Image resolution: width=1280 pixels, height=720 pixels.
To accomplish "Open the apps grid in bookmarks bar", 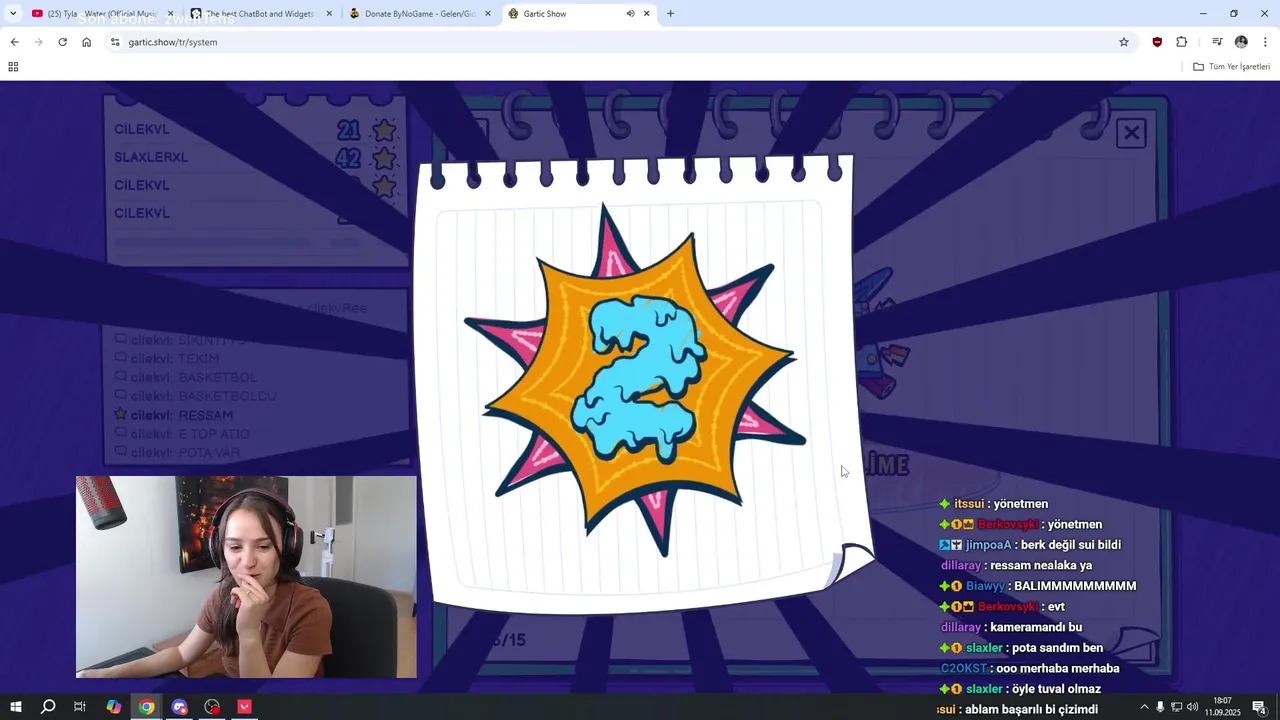I will point(13,67).
